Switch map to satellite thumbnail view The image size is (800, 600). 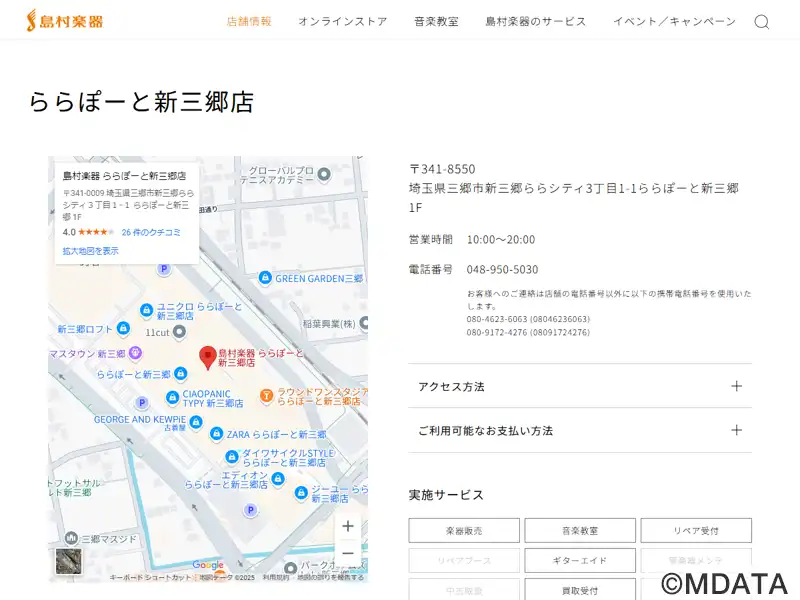click(68, 561)
